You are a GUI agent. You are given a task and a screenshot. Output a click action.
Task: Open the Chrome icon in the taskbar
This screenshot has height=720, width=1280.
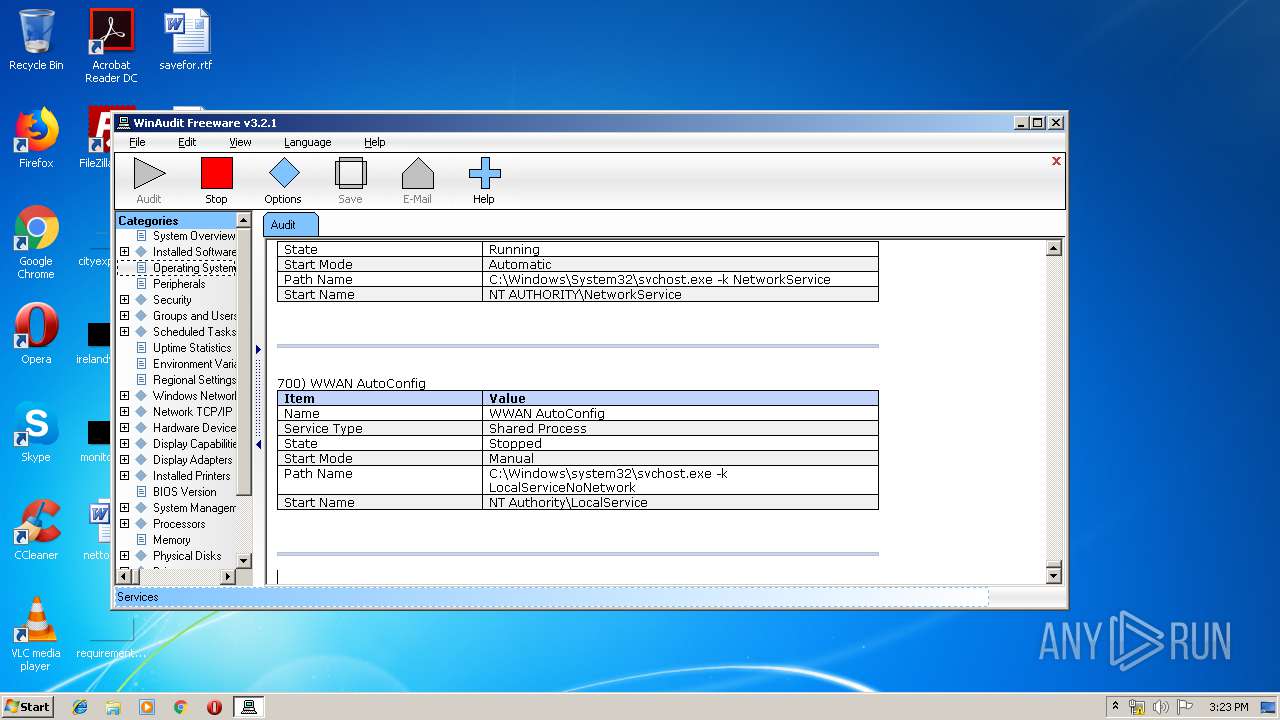tap(180, 707)
